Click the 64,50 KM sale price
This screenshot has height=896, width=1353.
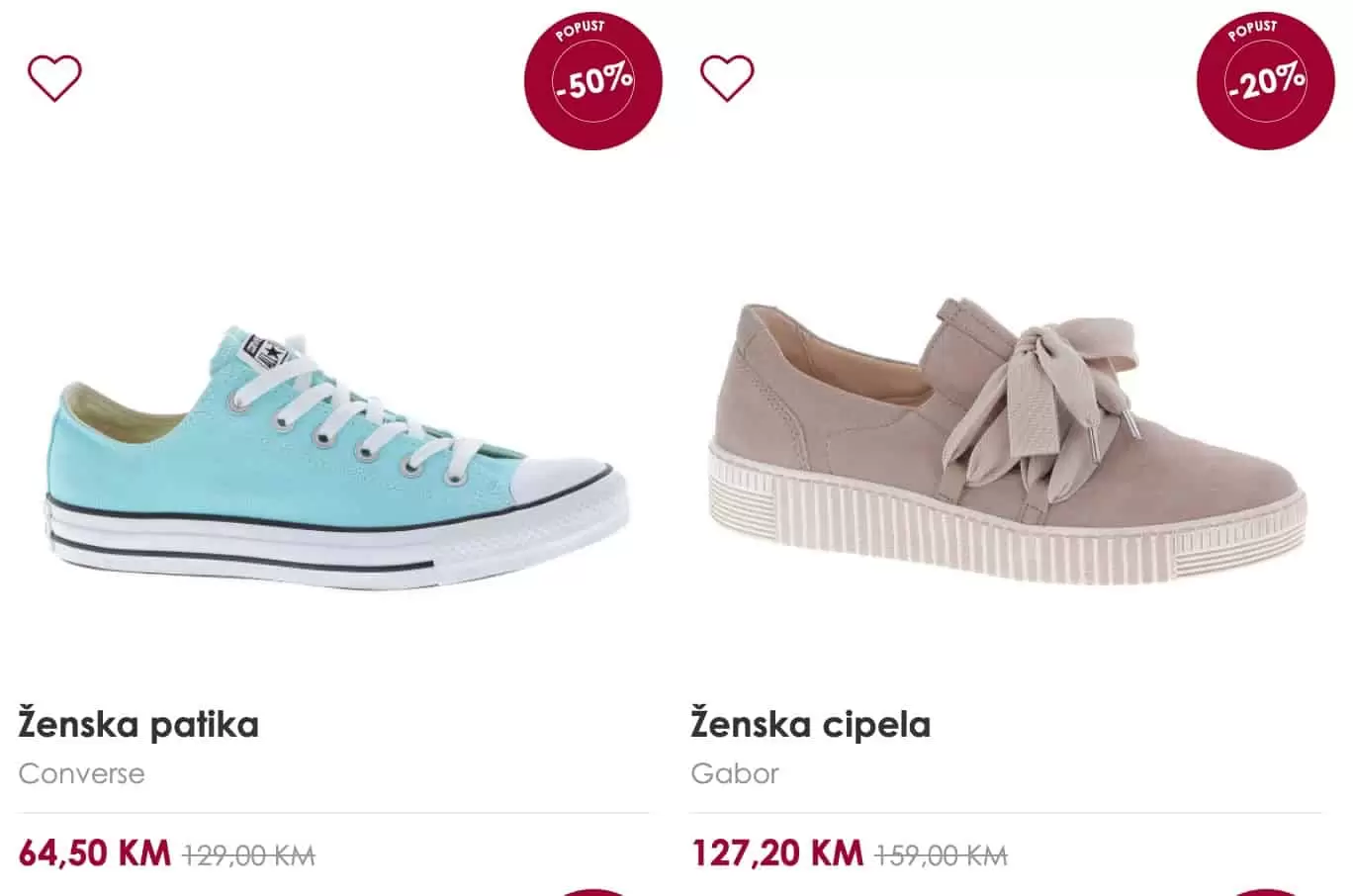pyautogui.click(x=95, y=852)
